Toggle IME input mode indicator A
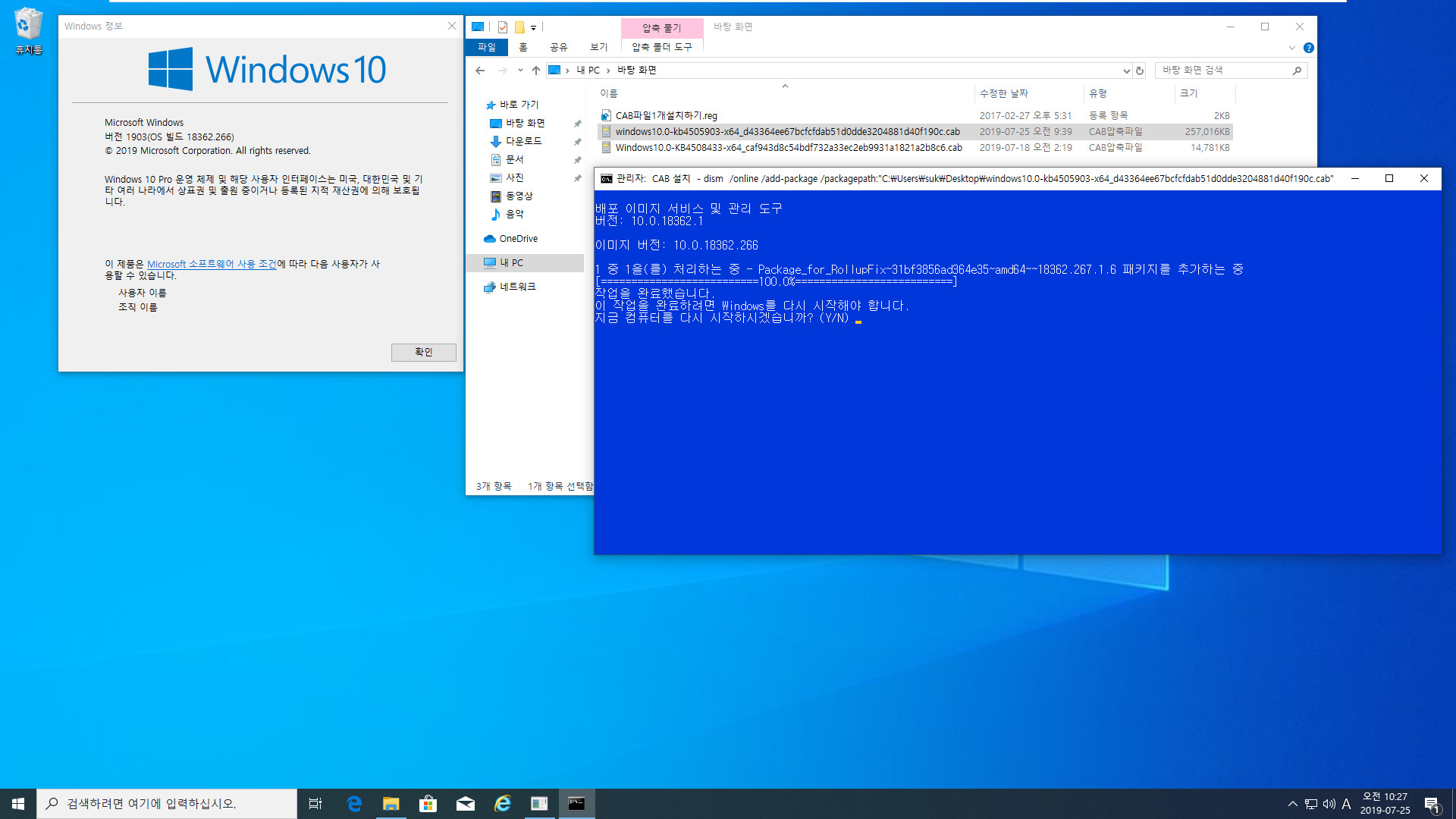This screenshot has height=819, width=1456. [x=1347, y=804]
